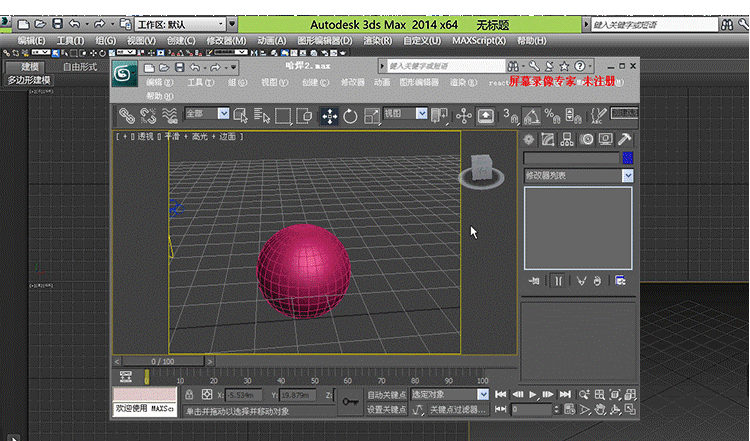Open the Hierarchy command panel tab

coord(567,139)
